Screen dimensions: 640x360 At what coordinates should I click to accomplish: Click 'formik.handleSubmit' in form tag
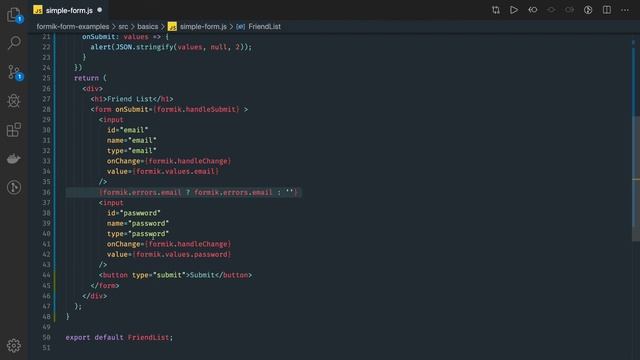(196, 109)
